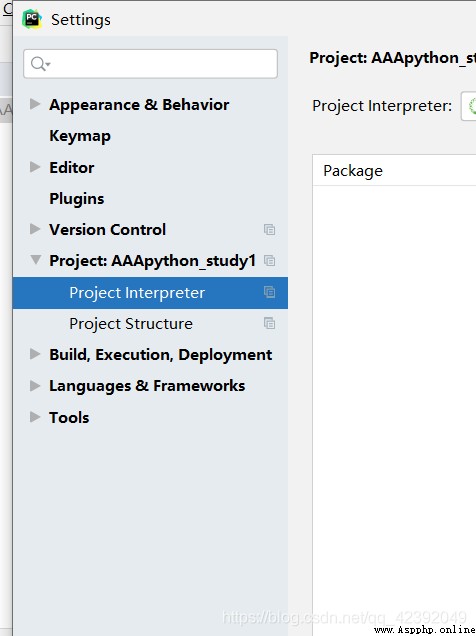
Task: Click the project-level icon beside Version Control
Action: pyautogui.click(x=270, y=230)
